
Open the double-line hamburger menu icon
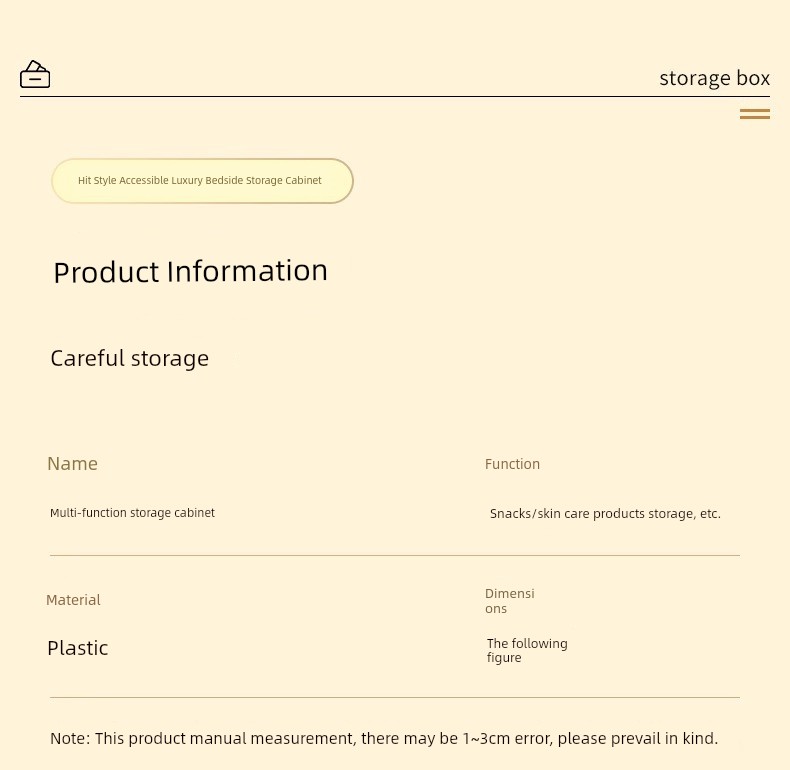point(755,114)
